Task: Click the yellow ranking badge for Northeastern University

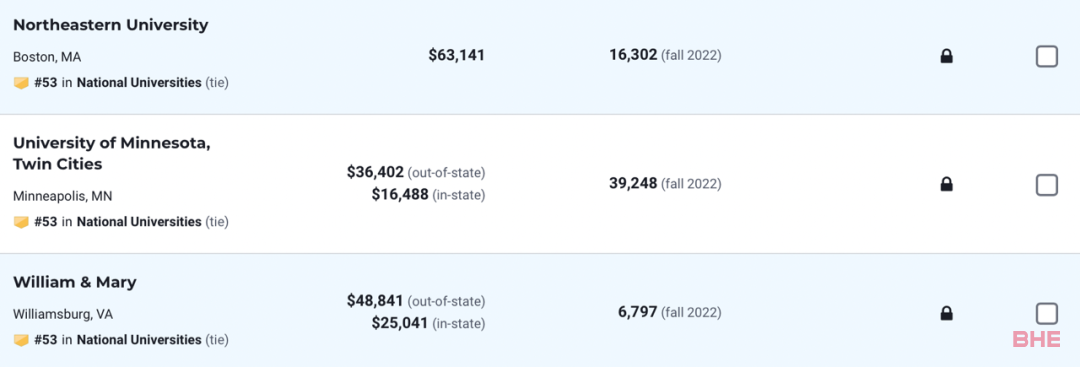Action: click(21, 83)
